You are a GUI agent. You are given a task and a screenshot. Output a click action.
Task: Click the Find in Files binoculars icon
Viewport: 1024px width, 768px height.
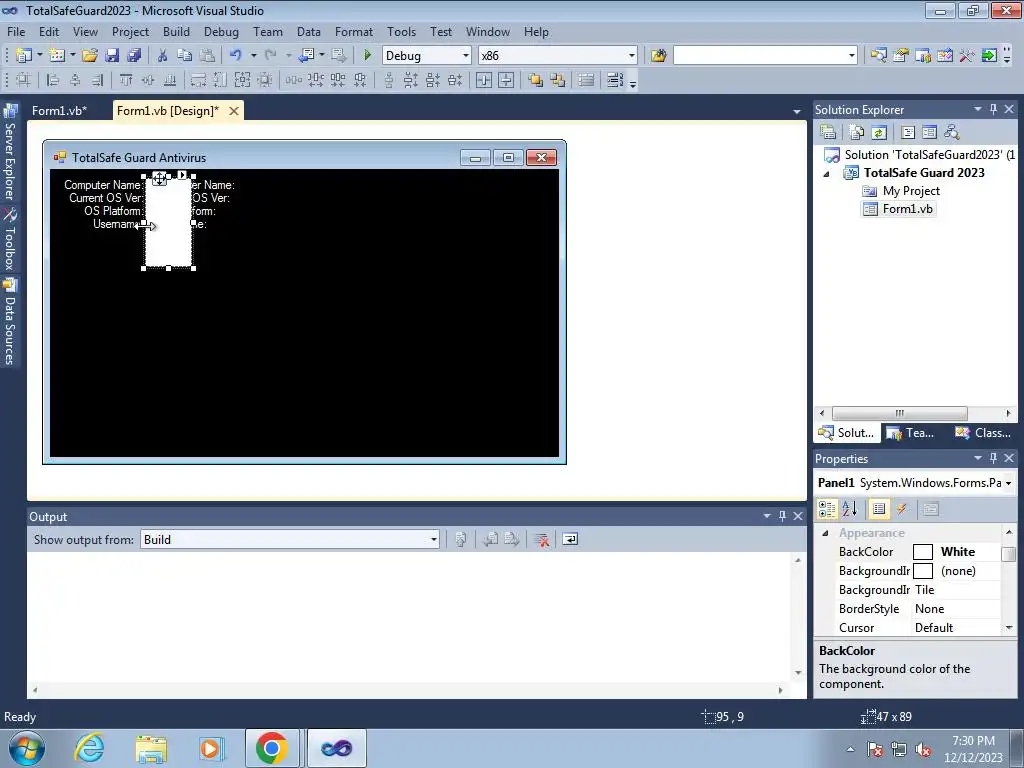click(x=658, y=56)
